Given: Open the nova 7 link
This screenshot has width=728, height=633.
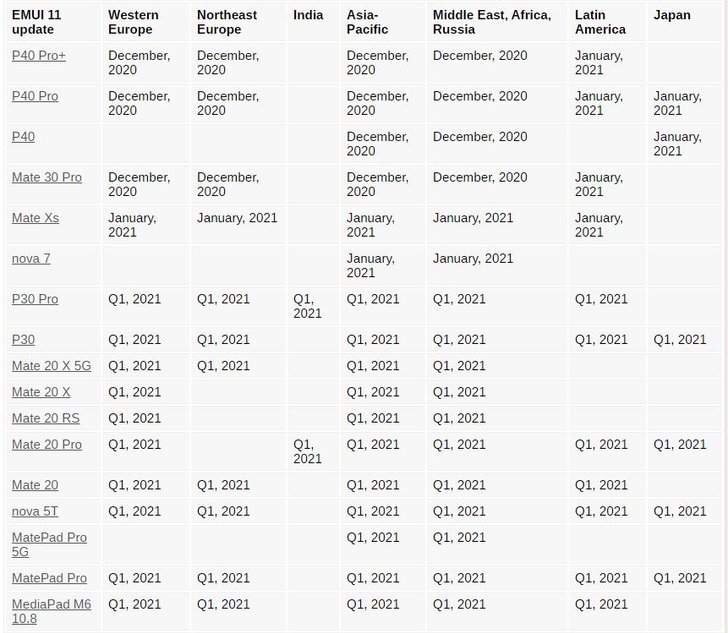Looking at the screenshot, I should tap(31, 258).
